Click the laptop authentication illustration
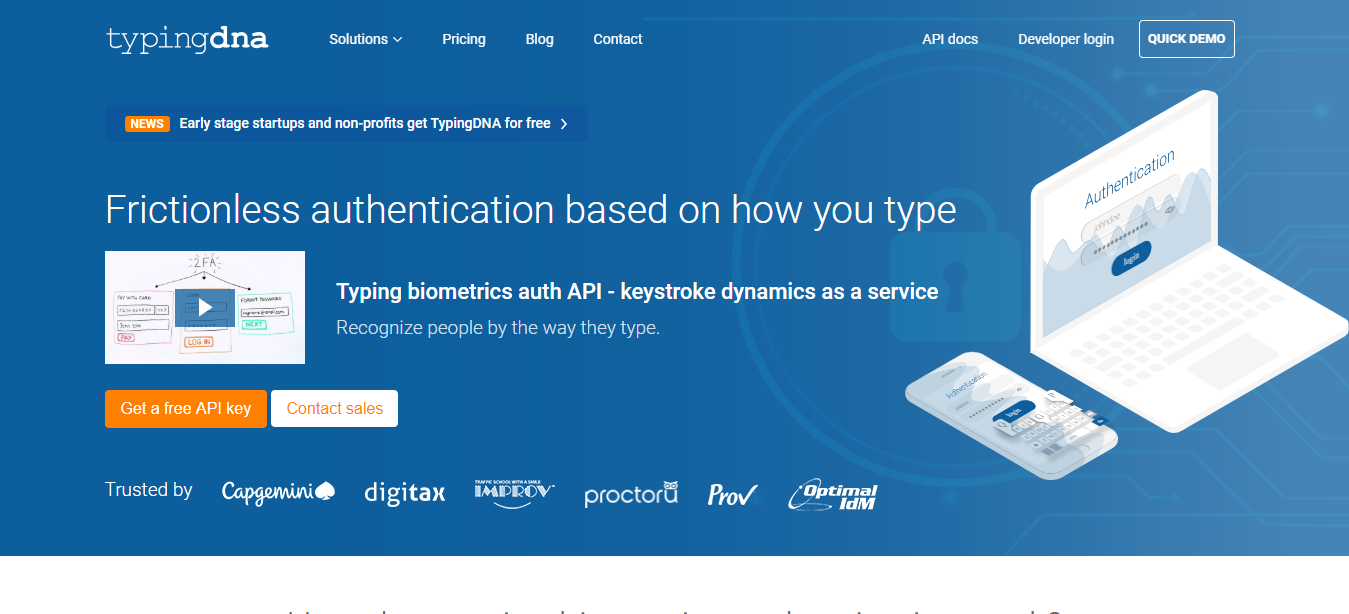Screen dimensions: 1349x614 point(1187,260)
